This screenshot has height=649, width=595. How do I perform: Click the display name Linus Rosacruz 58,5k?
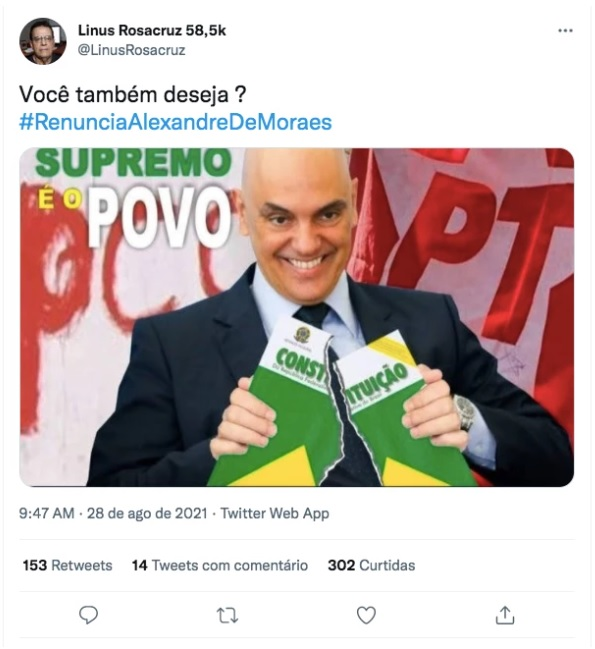pos(152,30)
